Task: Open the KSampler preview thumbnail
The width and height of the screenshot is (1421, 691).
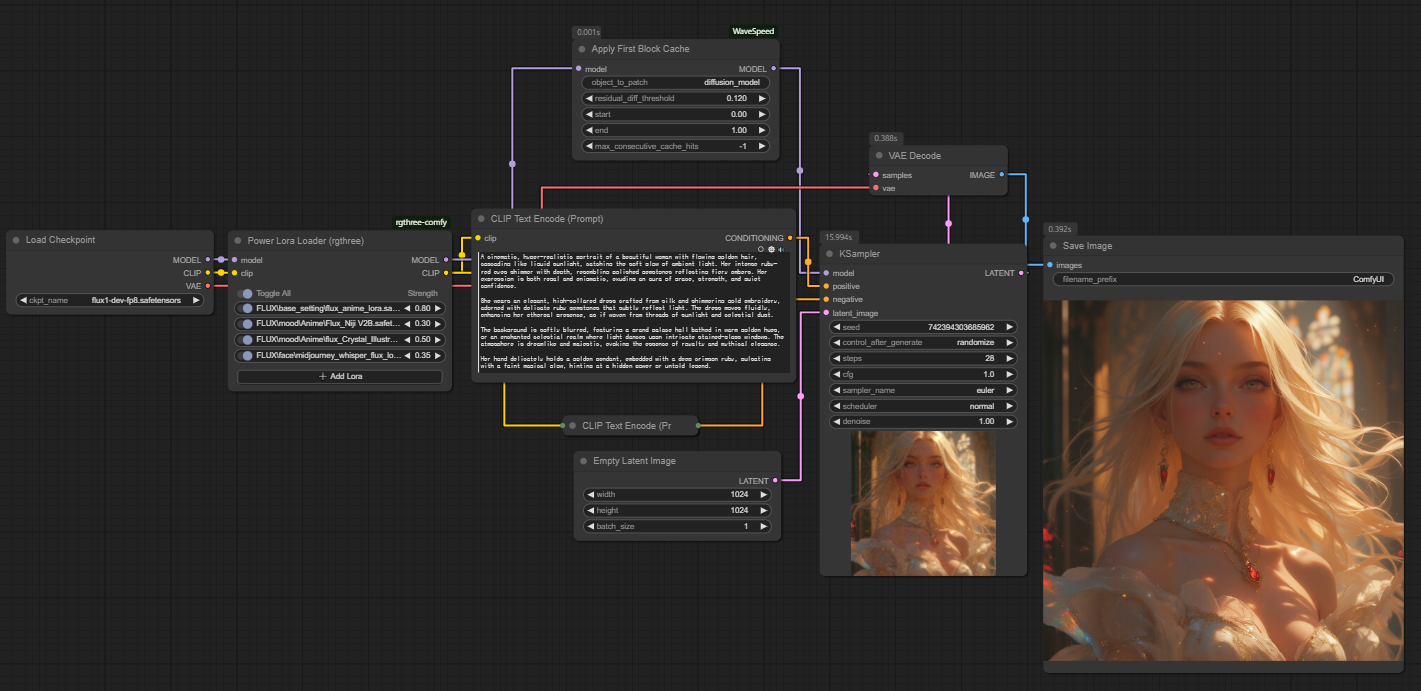Action: [923, 503]
